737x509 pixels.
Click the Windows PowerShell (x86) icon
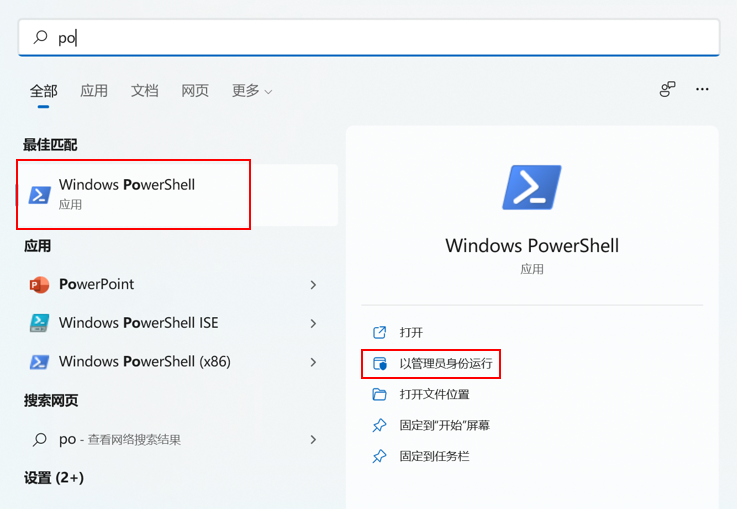[x=39, y=361]
